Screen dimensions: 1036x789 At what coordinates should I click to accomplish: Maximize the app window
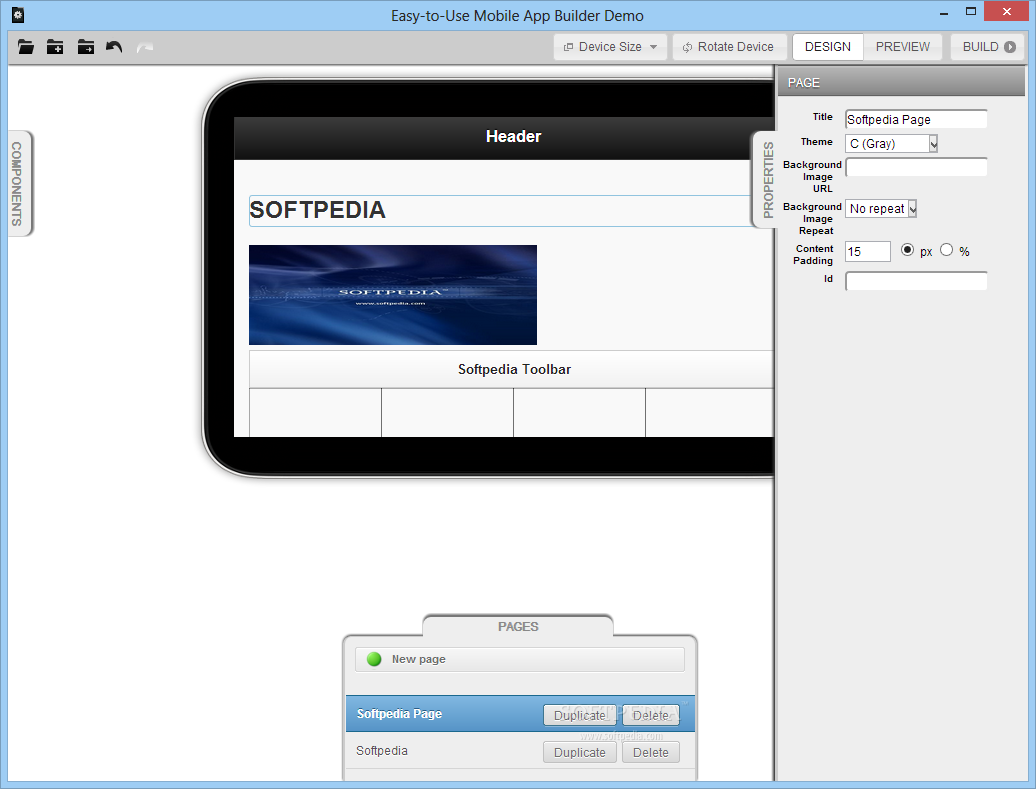[971, 11]
